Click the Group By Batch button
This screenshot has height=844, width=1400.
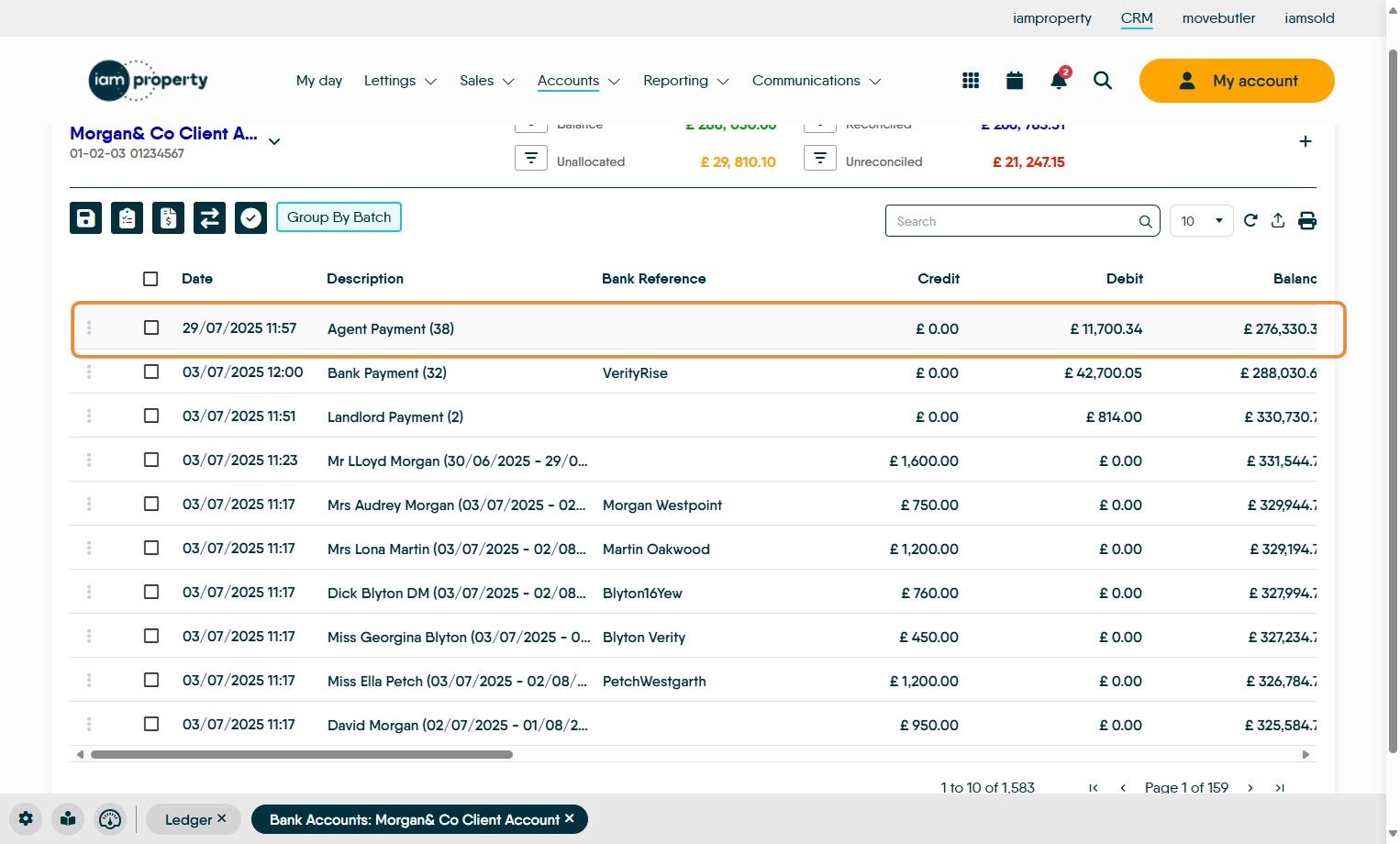click(339, 217)
